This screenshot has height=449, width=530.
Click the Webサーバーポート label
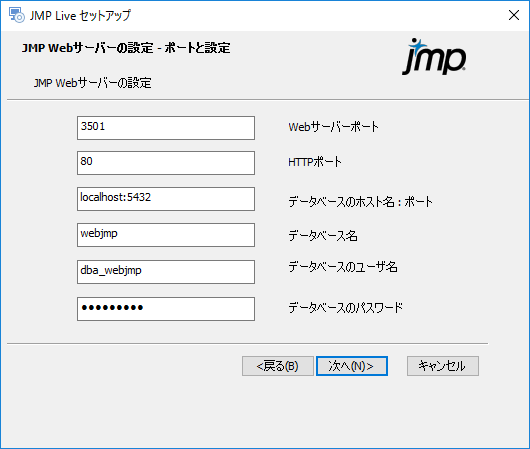[x=333, y=127]
